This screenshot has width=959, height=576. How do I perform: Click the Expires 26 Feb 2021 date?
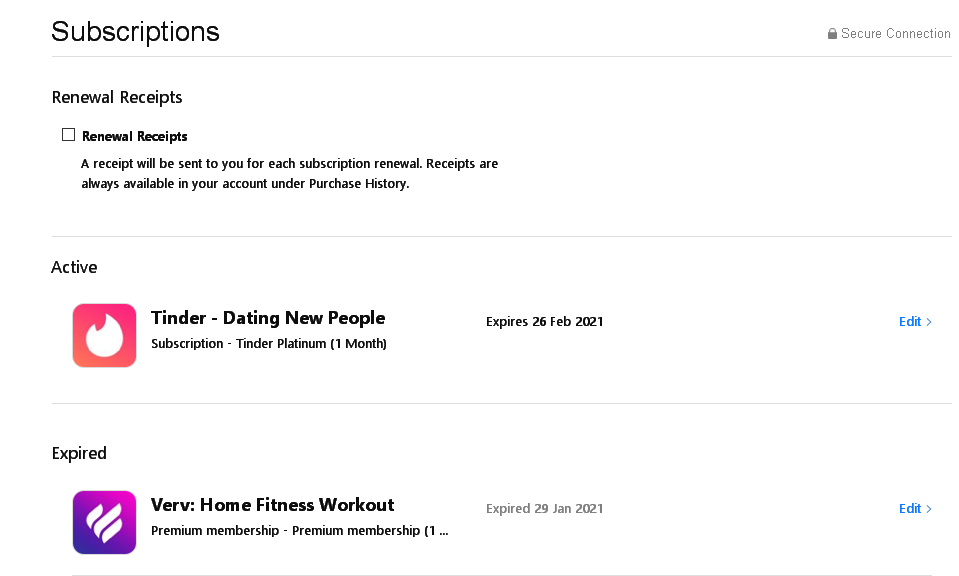tap(544, 322)
